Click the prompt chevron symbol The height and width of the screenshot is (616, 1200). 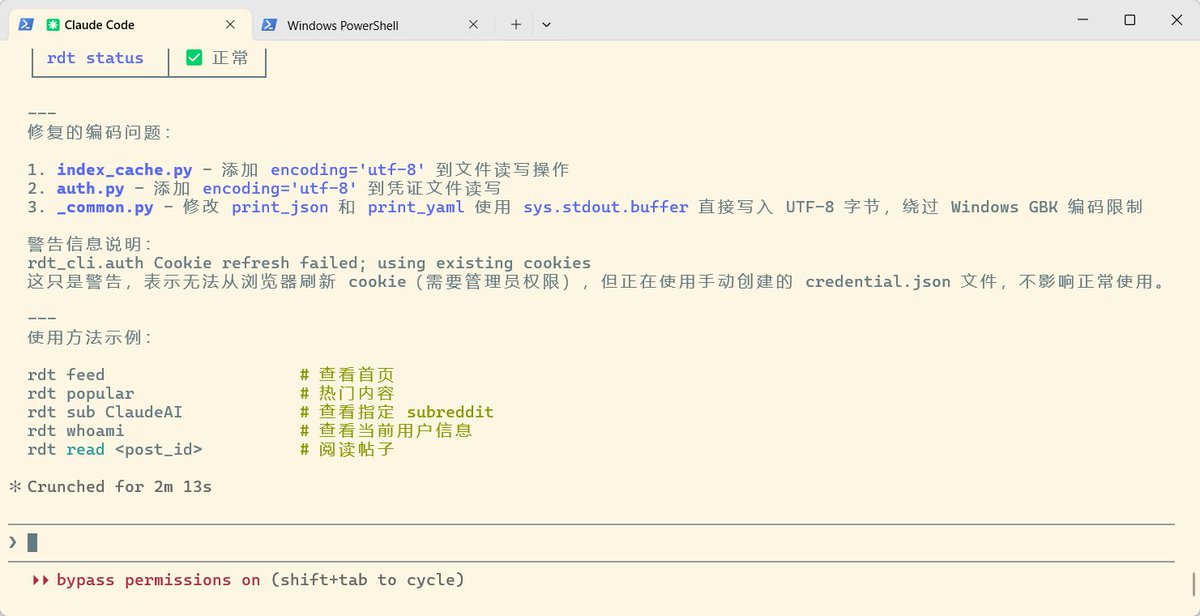pos(13,542)
